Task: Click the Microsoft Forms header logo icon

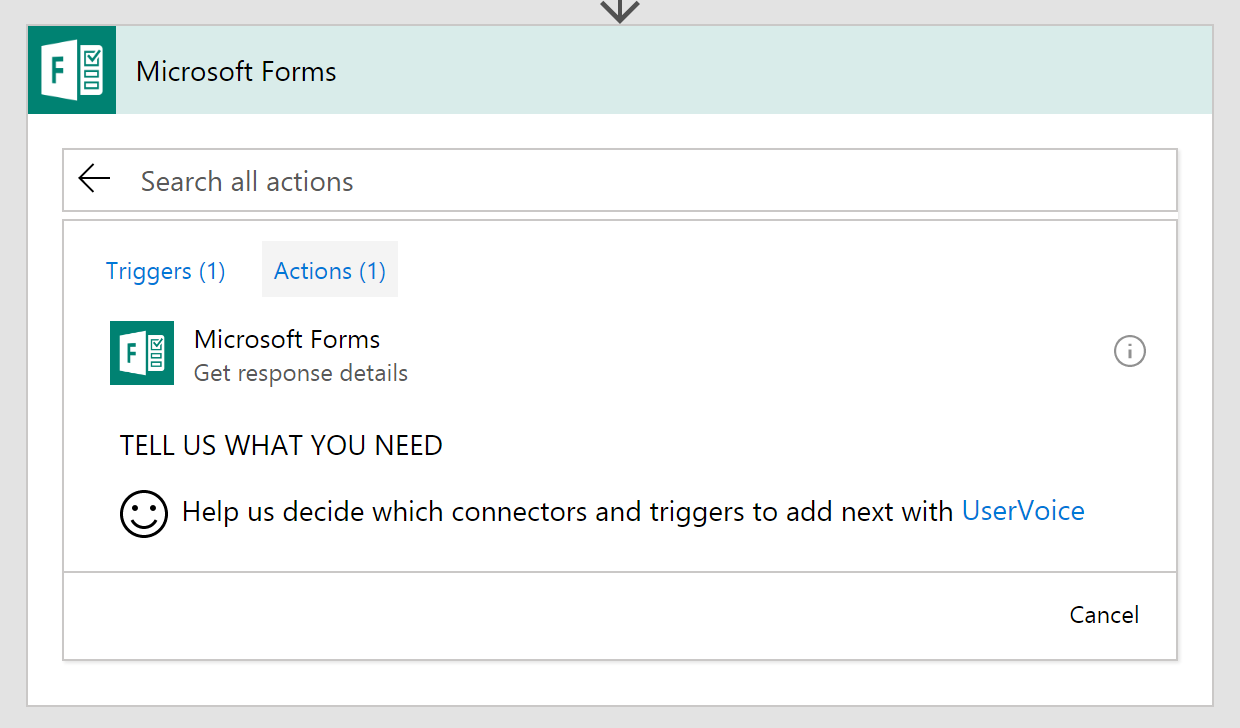Action: 72,70
